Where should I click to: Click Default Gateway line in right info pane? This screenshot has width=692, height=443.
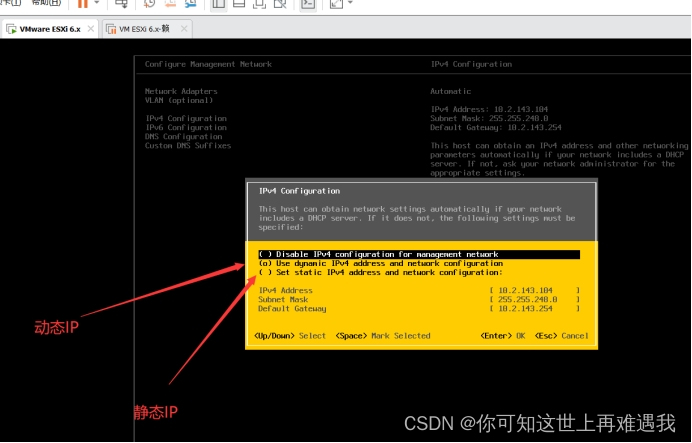pyautogui.click(x=496, y=128)
